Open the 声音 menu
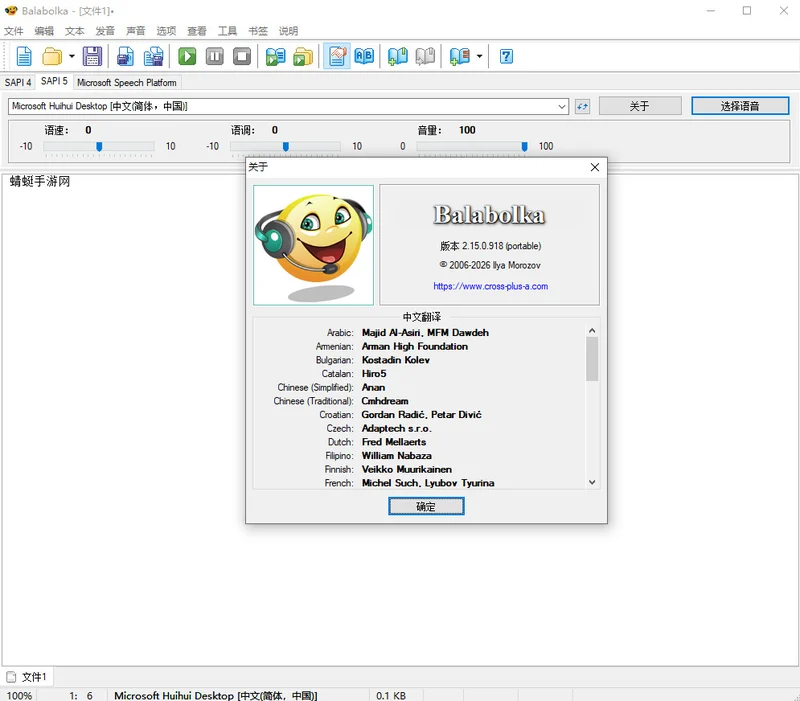This screenshot has width=800, height=701. click(x=136, y=31)
